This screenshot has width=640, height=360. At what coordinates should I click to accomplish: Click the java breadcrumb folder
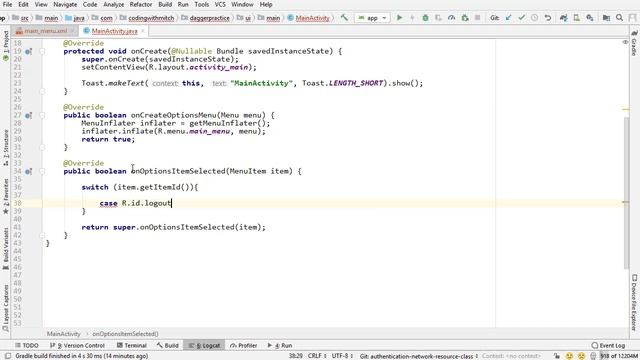79,18
